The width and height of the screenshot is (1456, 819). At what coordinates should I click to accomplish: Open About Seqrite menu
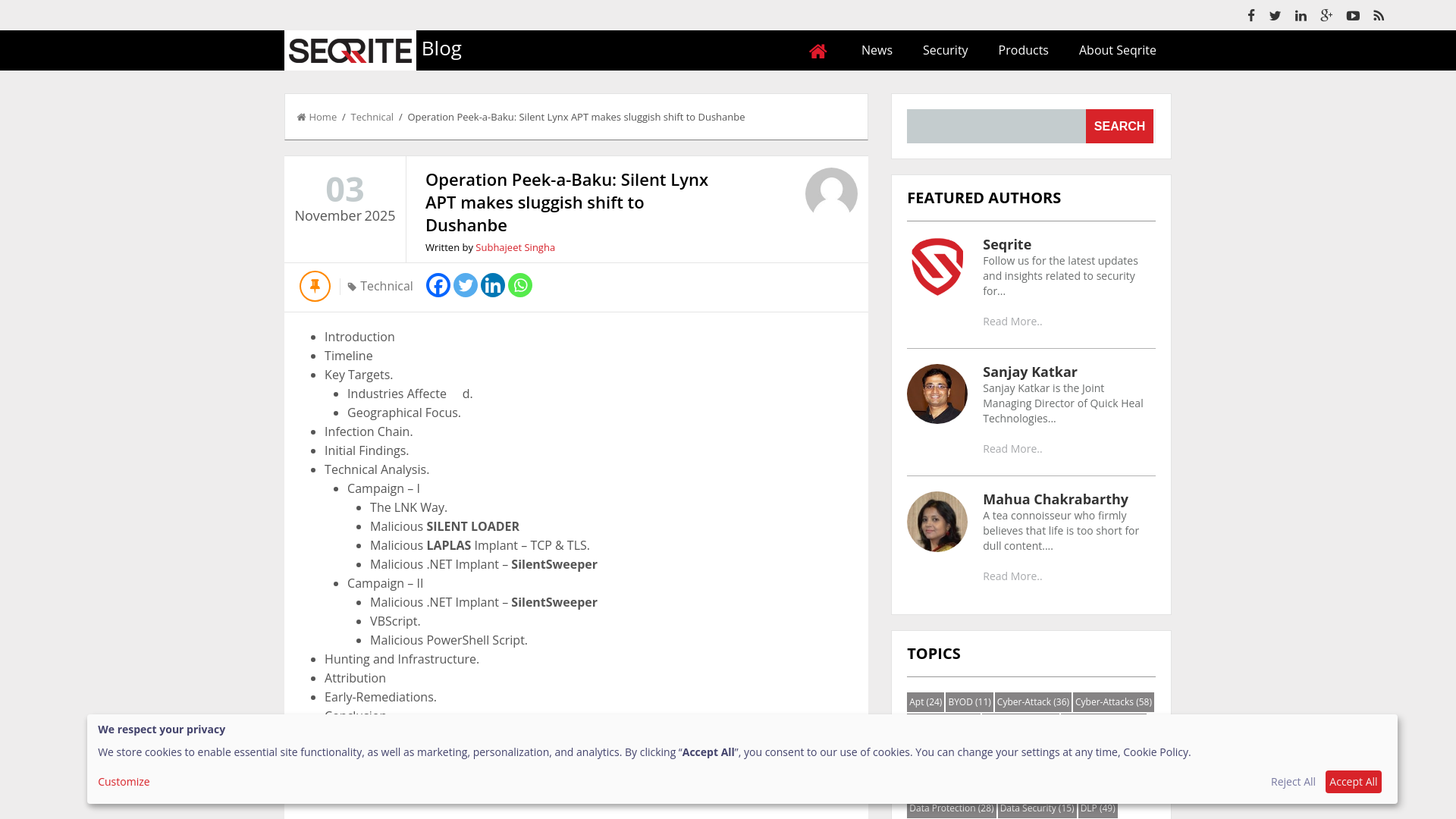click(x=1117, y=50)
